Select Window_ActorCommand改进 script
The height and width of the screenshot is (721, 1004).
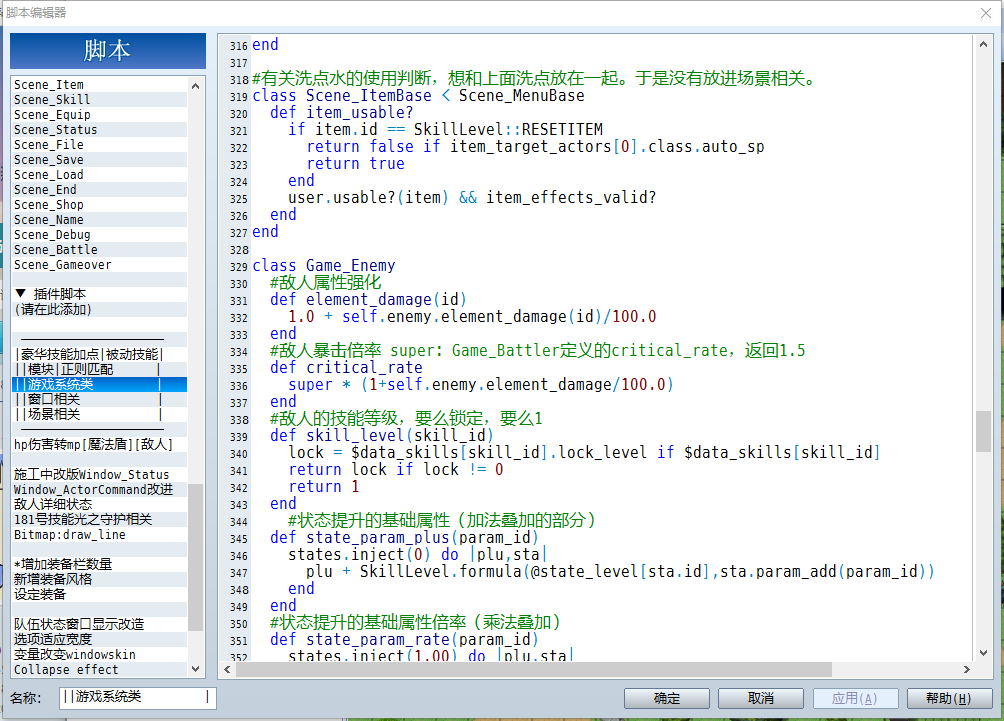(x=99, y=489)
